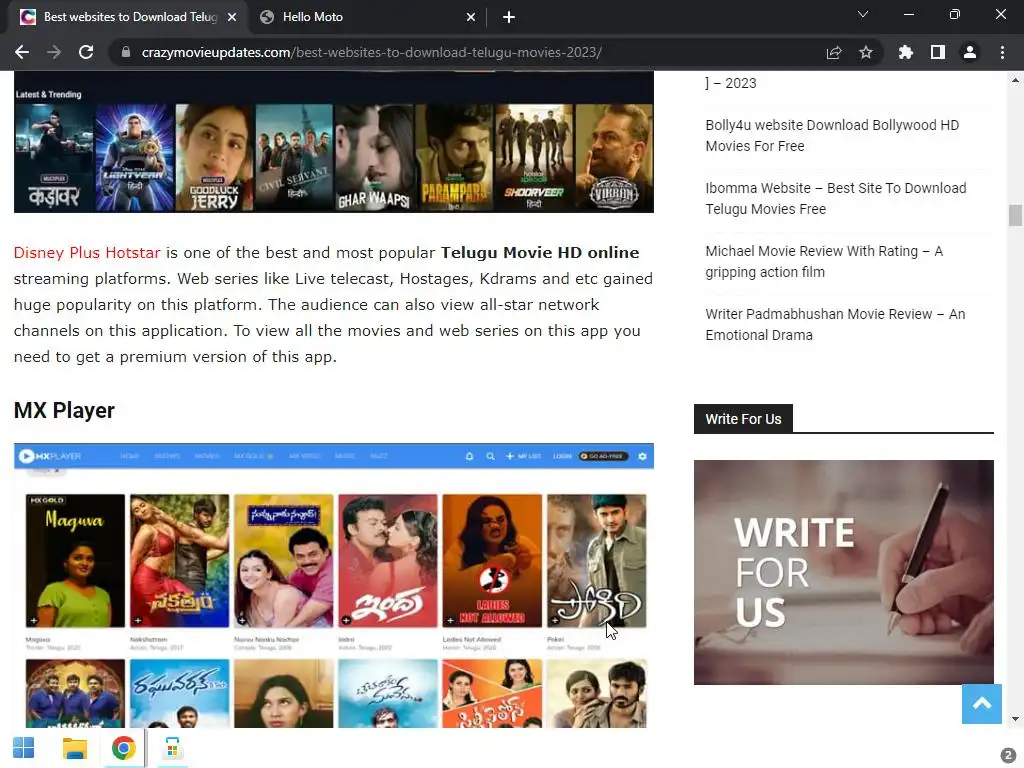
Task: Click the Chrome taskbar icon
Action: pos(123,748)
